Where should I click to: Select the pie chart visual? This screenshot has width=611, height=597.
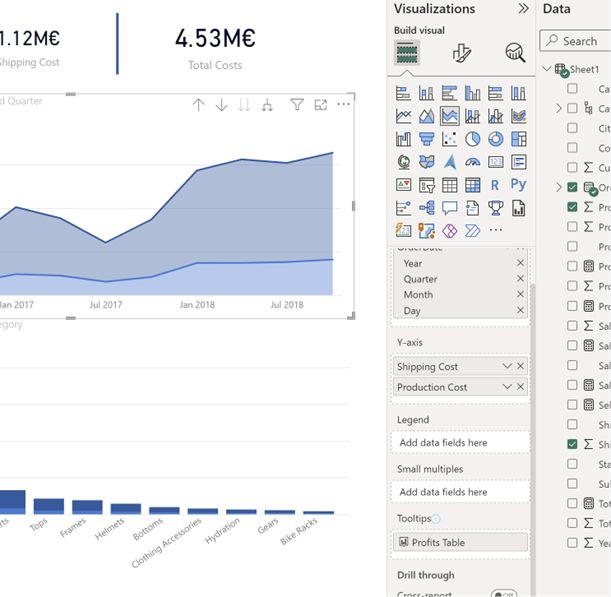coord(473,139)
